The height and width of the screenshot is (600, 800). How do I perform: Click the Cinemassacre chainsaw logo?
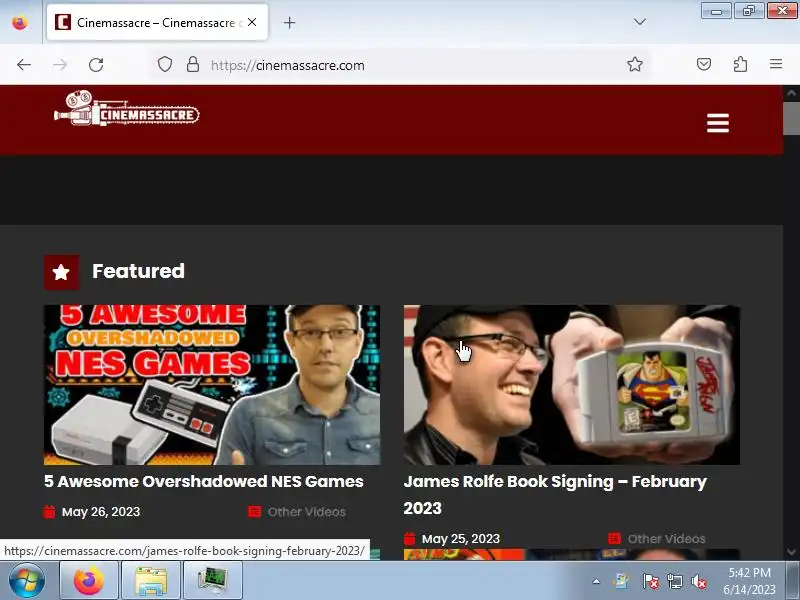pos(127,108)
